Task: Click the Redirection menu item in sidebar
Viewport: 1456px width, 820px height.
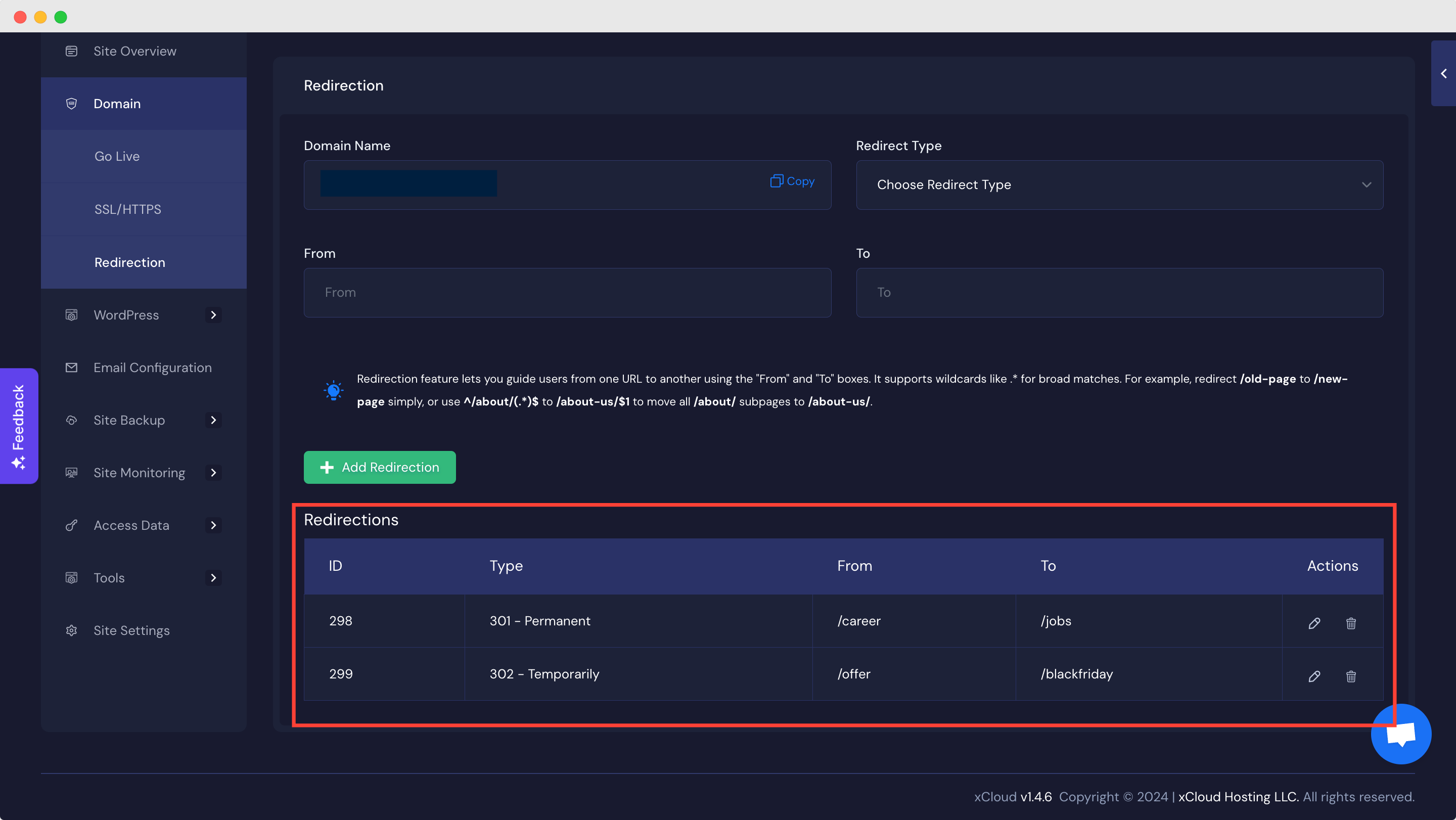Action: click(129, 262)
